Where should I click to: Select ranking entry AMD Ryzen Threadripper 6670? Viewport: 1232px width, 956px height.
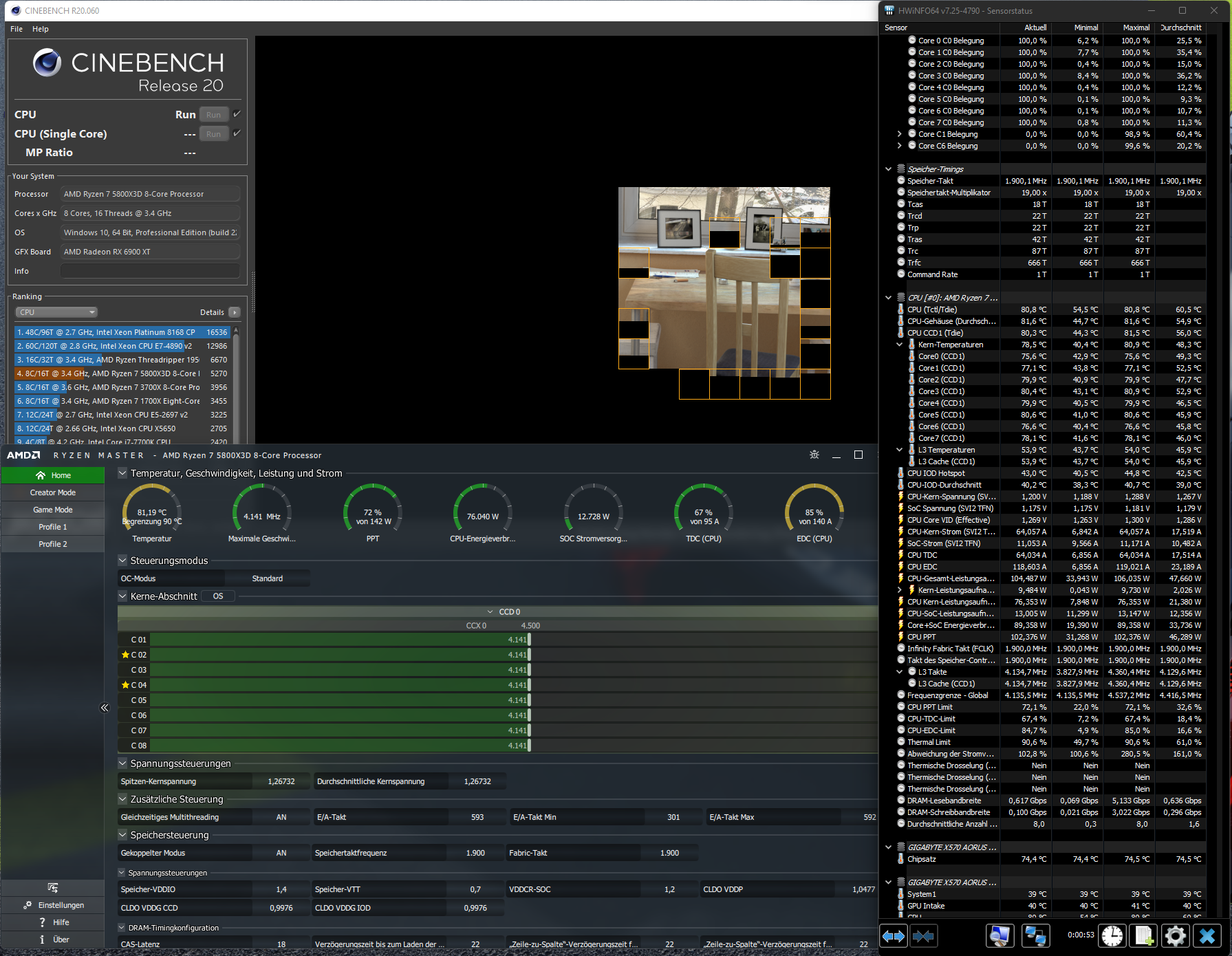(x=122, y=360)
